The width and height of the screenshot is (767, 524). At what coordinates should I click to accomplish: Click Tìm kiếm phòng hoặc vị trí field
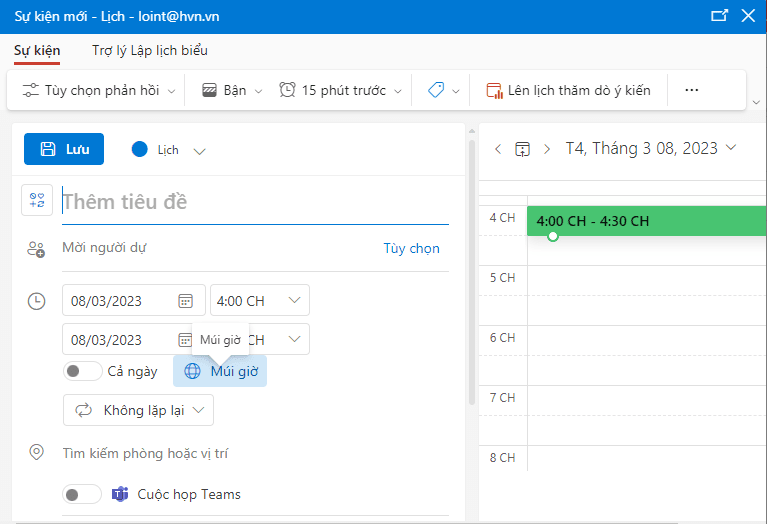click(255, 454)
